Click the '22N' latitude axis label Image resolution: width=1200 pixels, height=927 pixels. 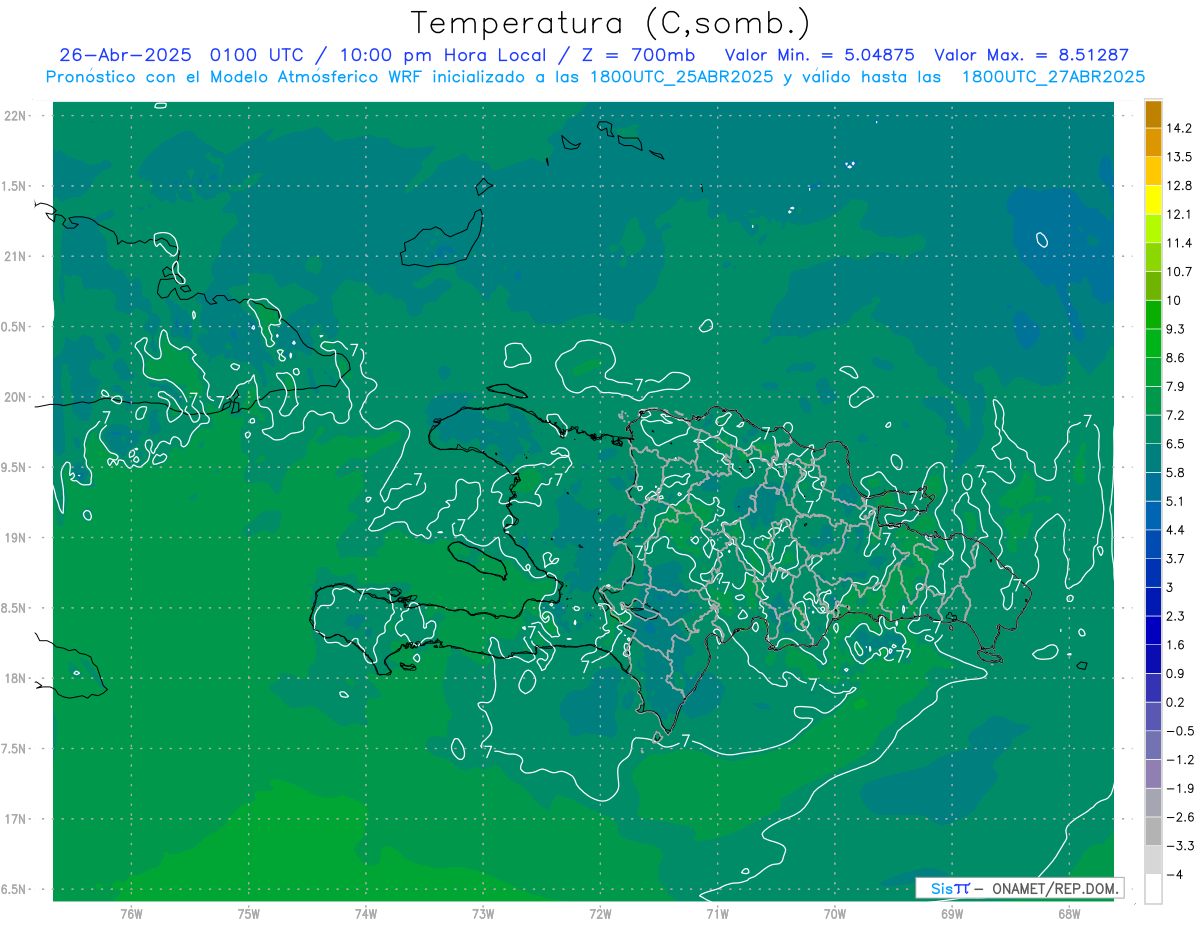[16, 116]
